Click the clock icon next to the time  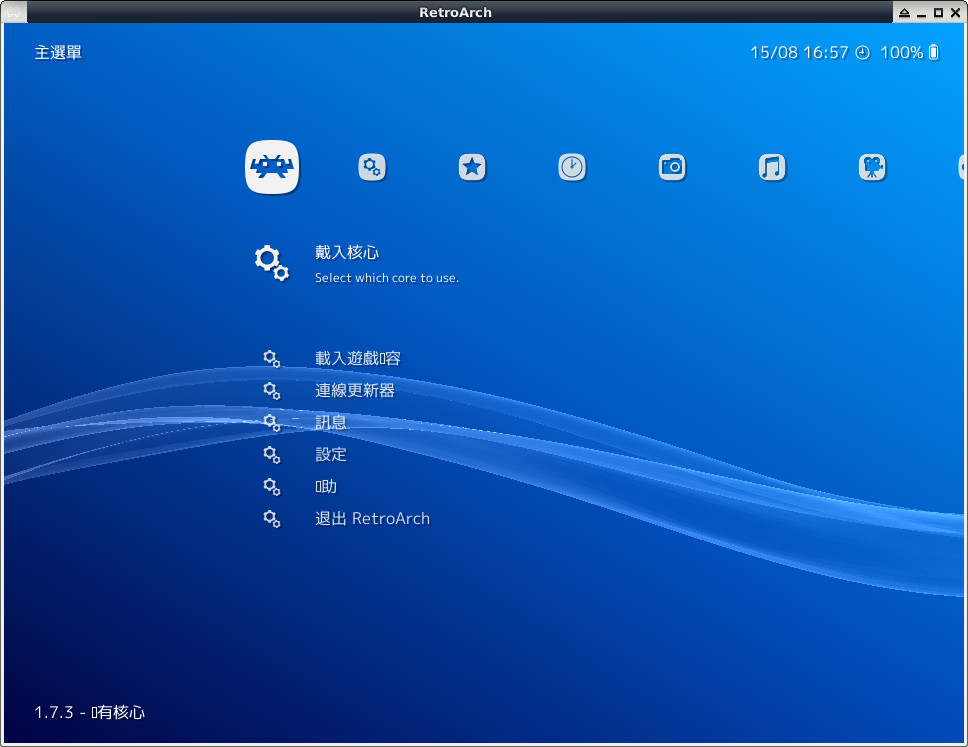click(x=863, y=53)
